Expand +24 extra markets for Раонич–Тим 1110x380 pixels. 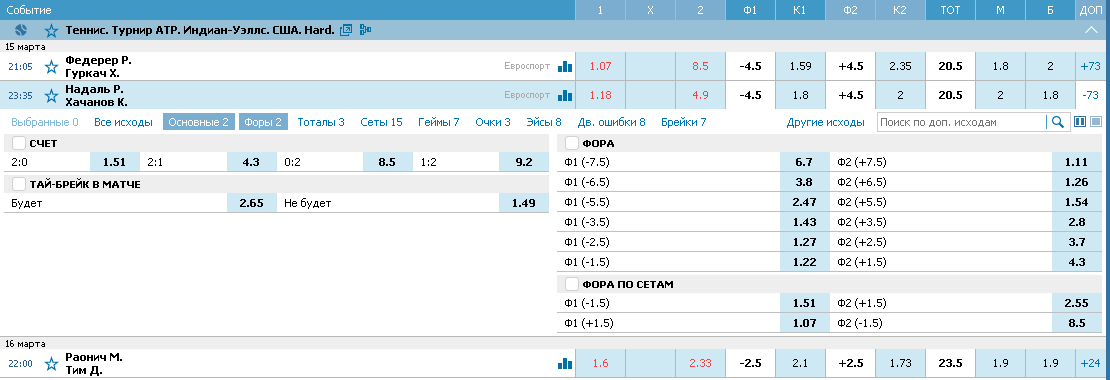1090,364
